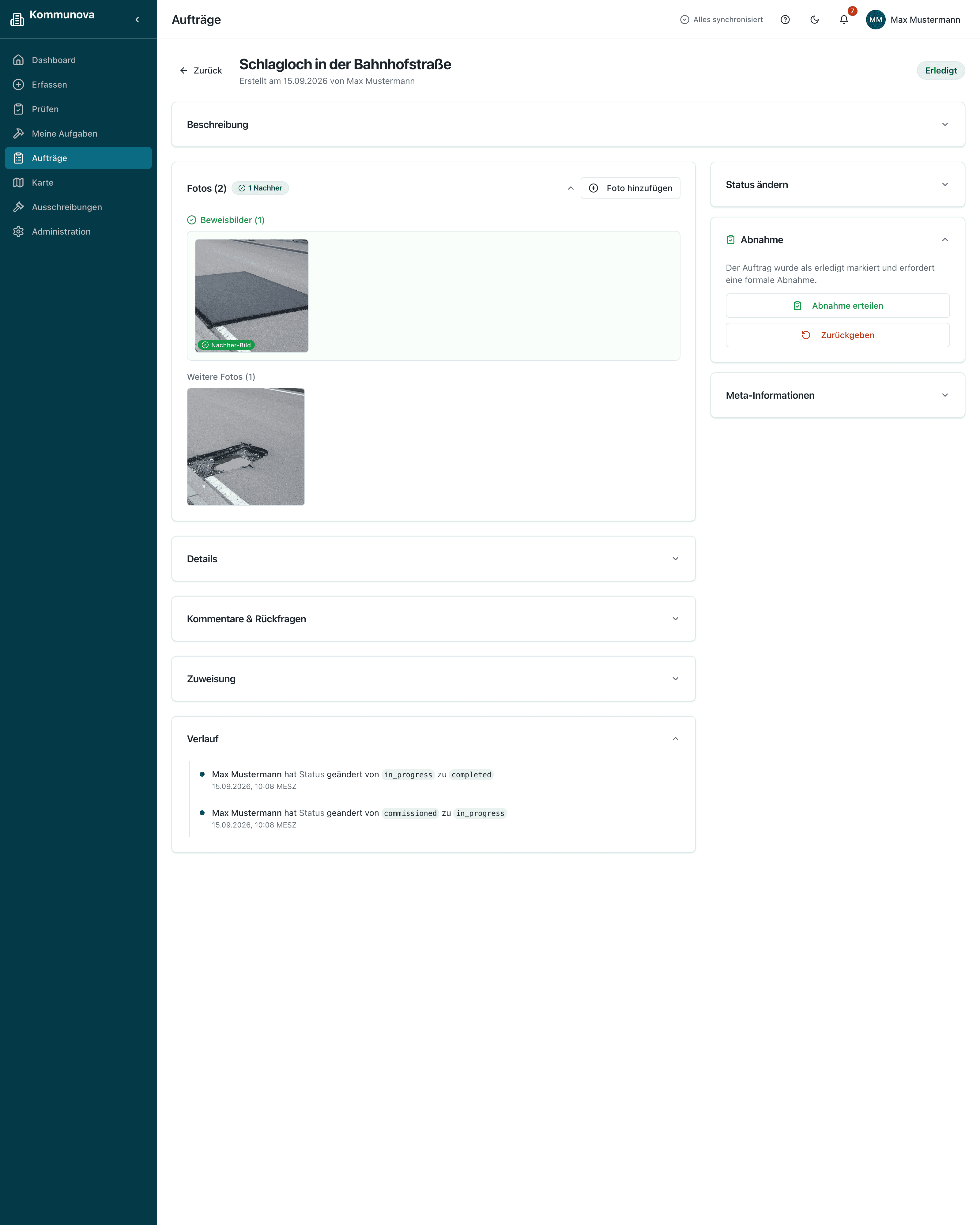
Task: Open the Nachher-Bild repaired road photo
Action: [x=252, y=296]
